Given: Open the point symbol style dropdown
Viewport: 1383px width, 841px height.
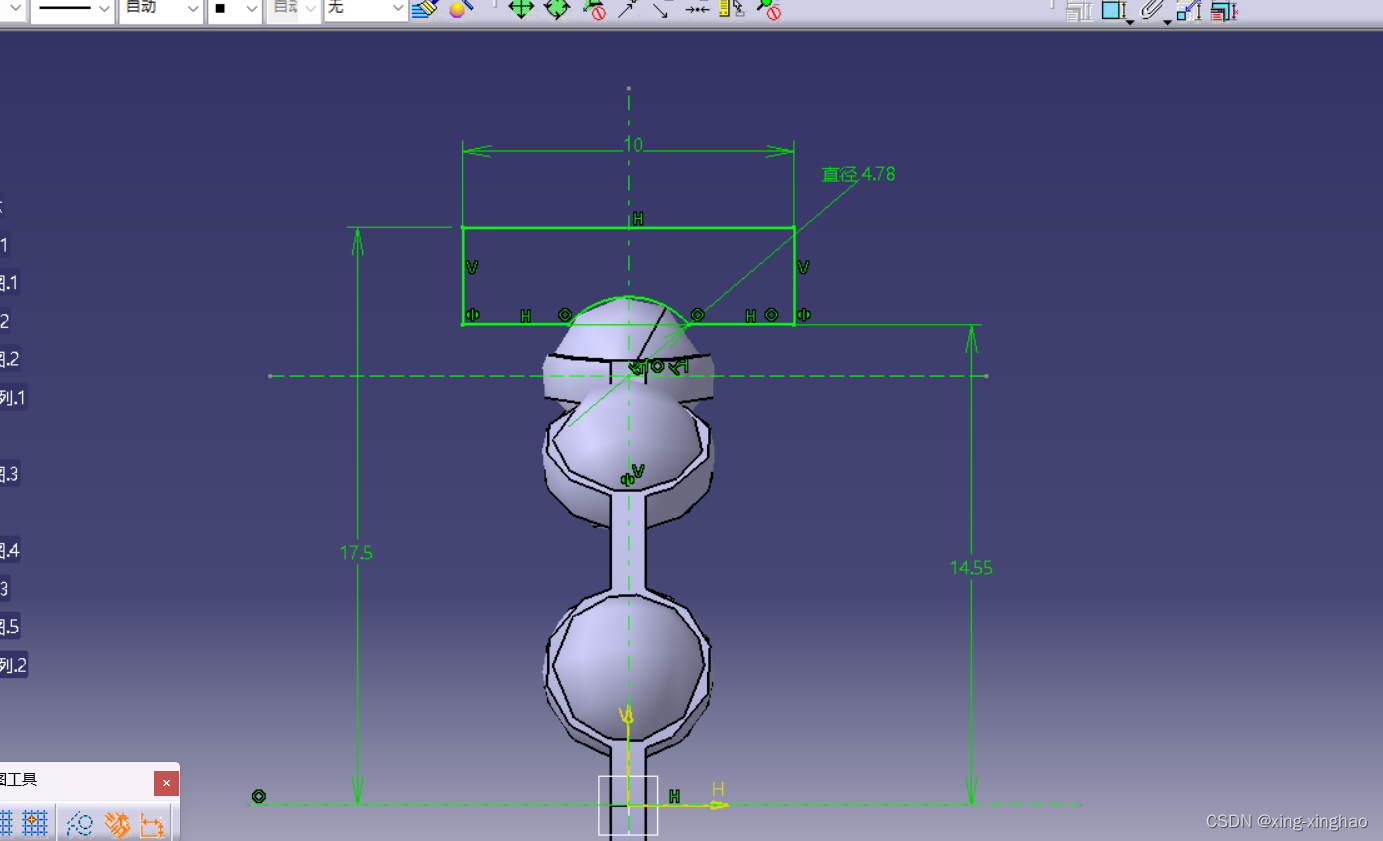Looking at the screenshot, I should pyautogui.click(x=230, y=10).
